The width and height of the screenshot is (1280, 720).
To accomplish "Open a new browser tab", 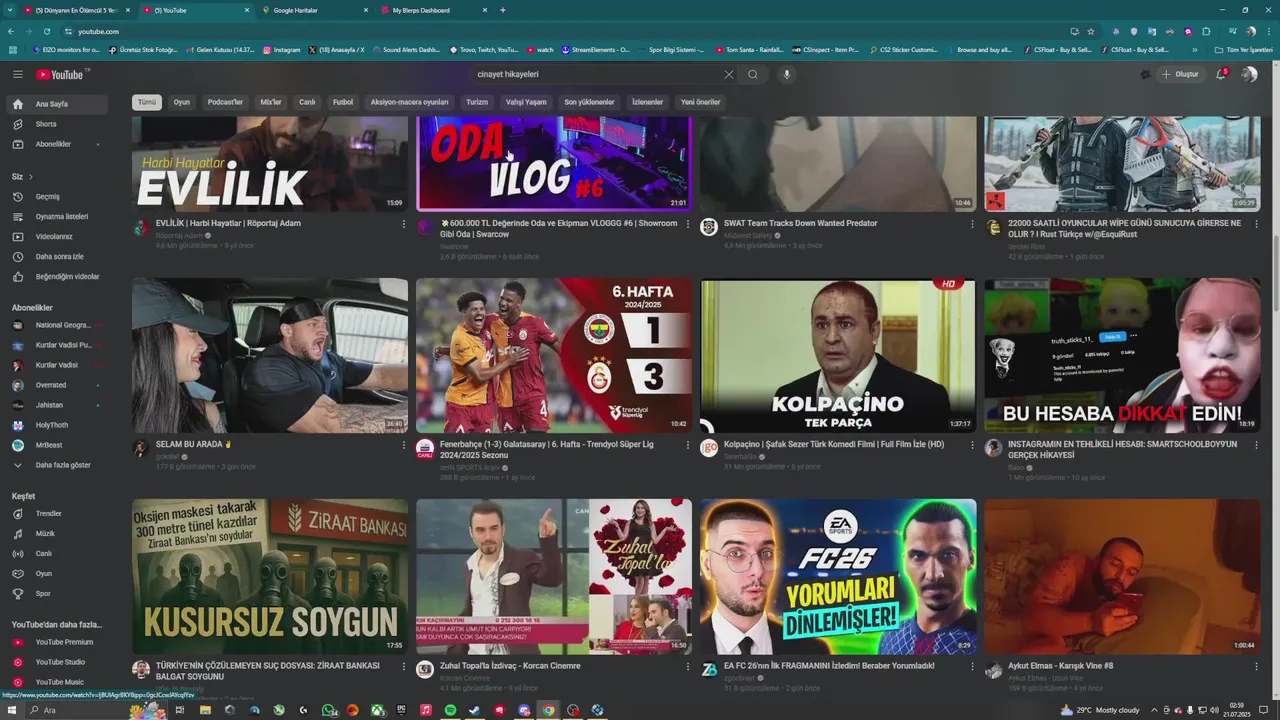I will [502, 10].
